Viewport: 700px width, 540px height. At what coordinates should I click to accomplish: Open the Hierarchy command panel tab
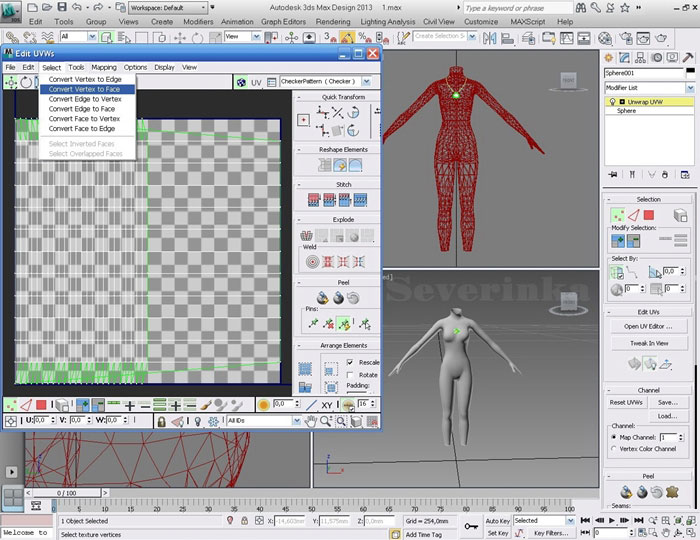coord(641,57)
